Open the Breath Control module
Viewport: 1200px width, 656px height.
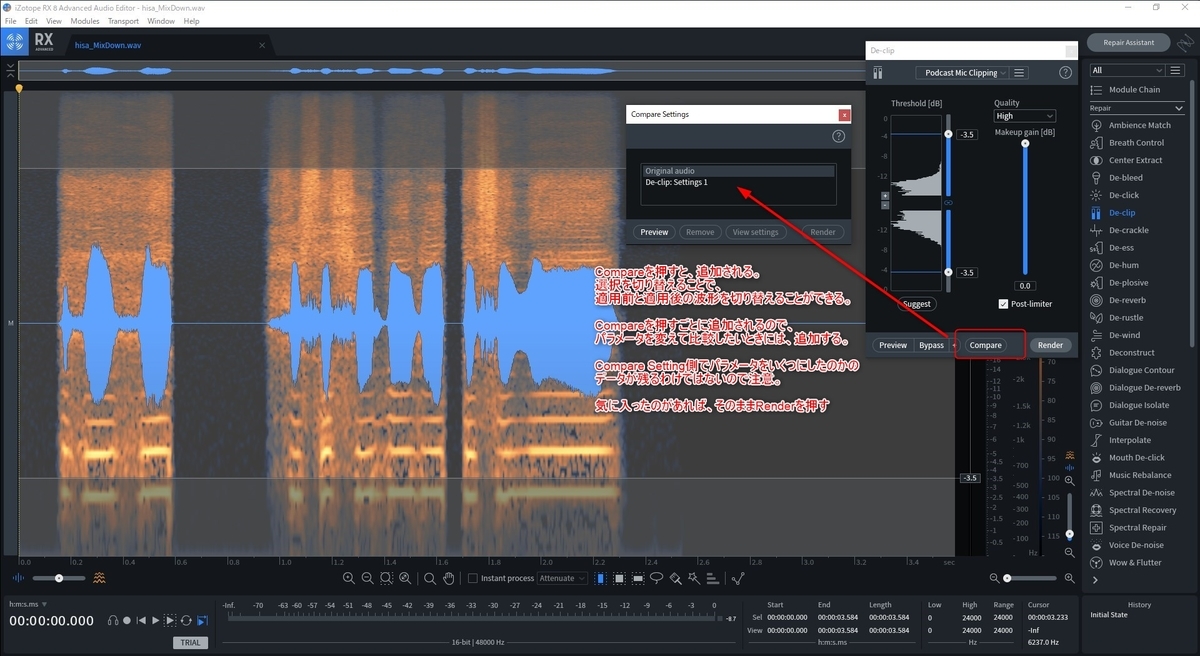point(1136,142)
